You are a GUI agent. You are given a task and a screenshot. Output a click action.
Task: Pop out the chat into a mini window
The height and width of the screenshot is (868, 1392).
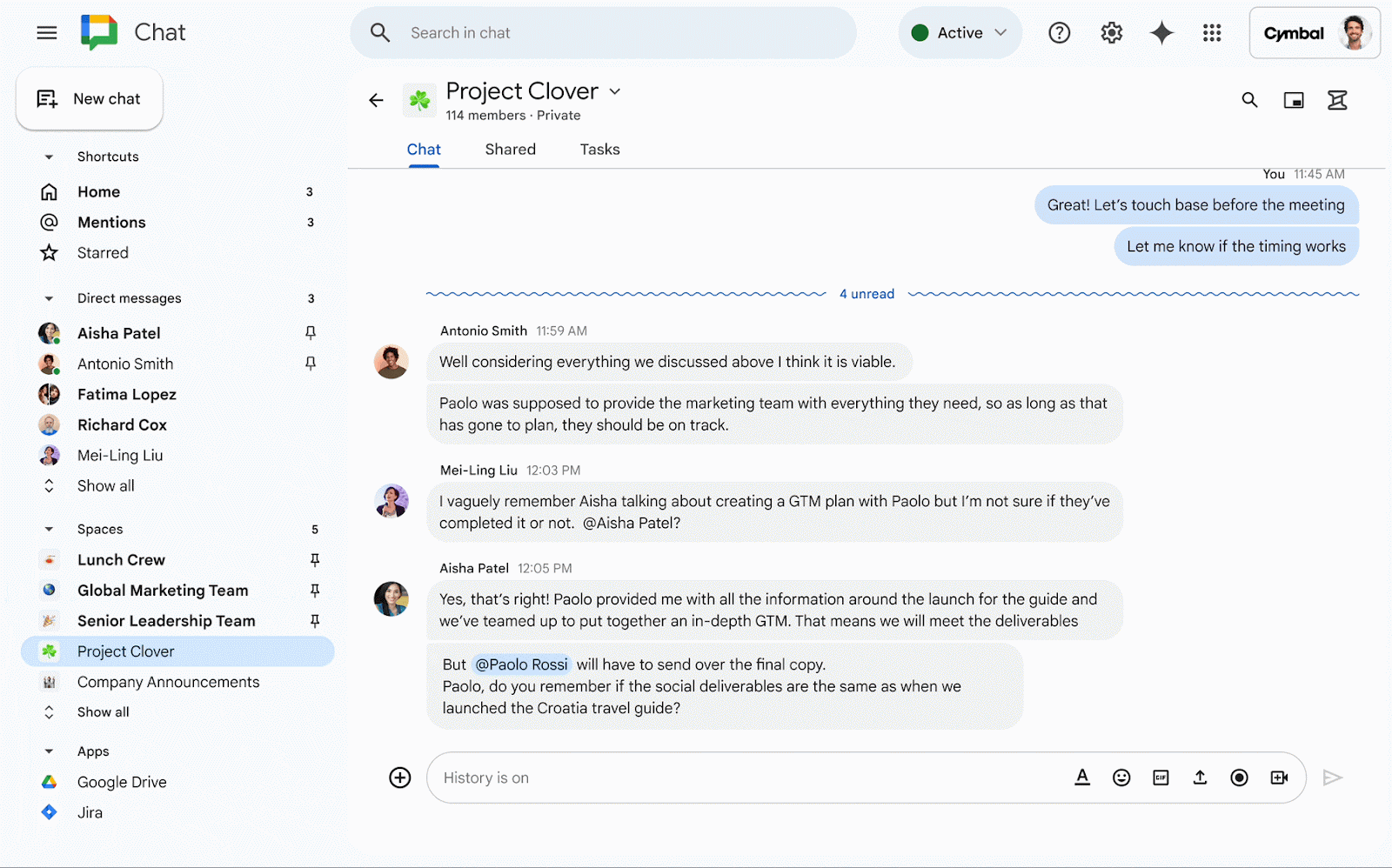tap(1294, 100)
